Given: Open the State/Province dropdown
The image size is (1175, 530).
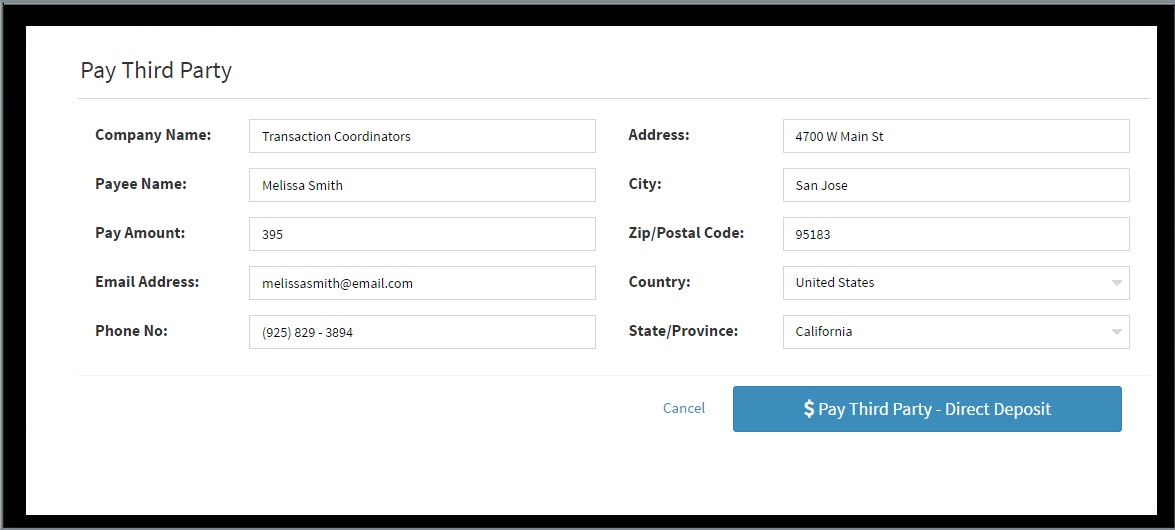Looking at the screenshot, I should 956,332.
